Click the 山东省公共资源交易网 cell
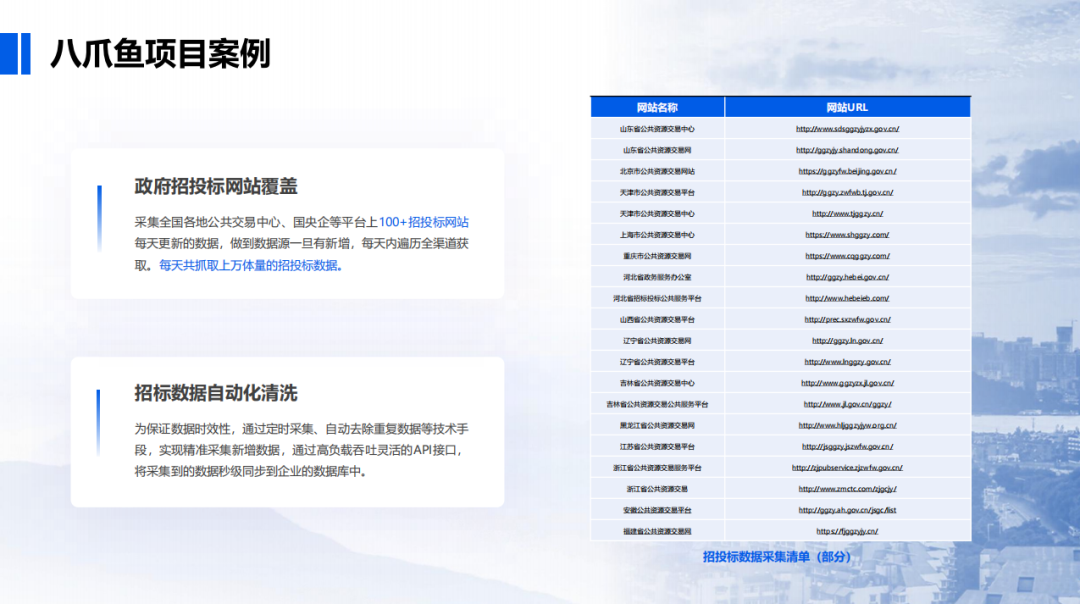Screen dimensions: 1080x604 tap(657, 150)
